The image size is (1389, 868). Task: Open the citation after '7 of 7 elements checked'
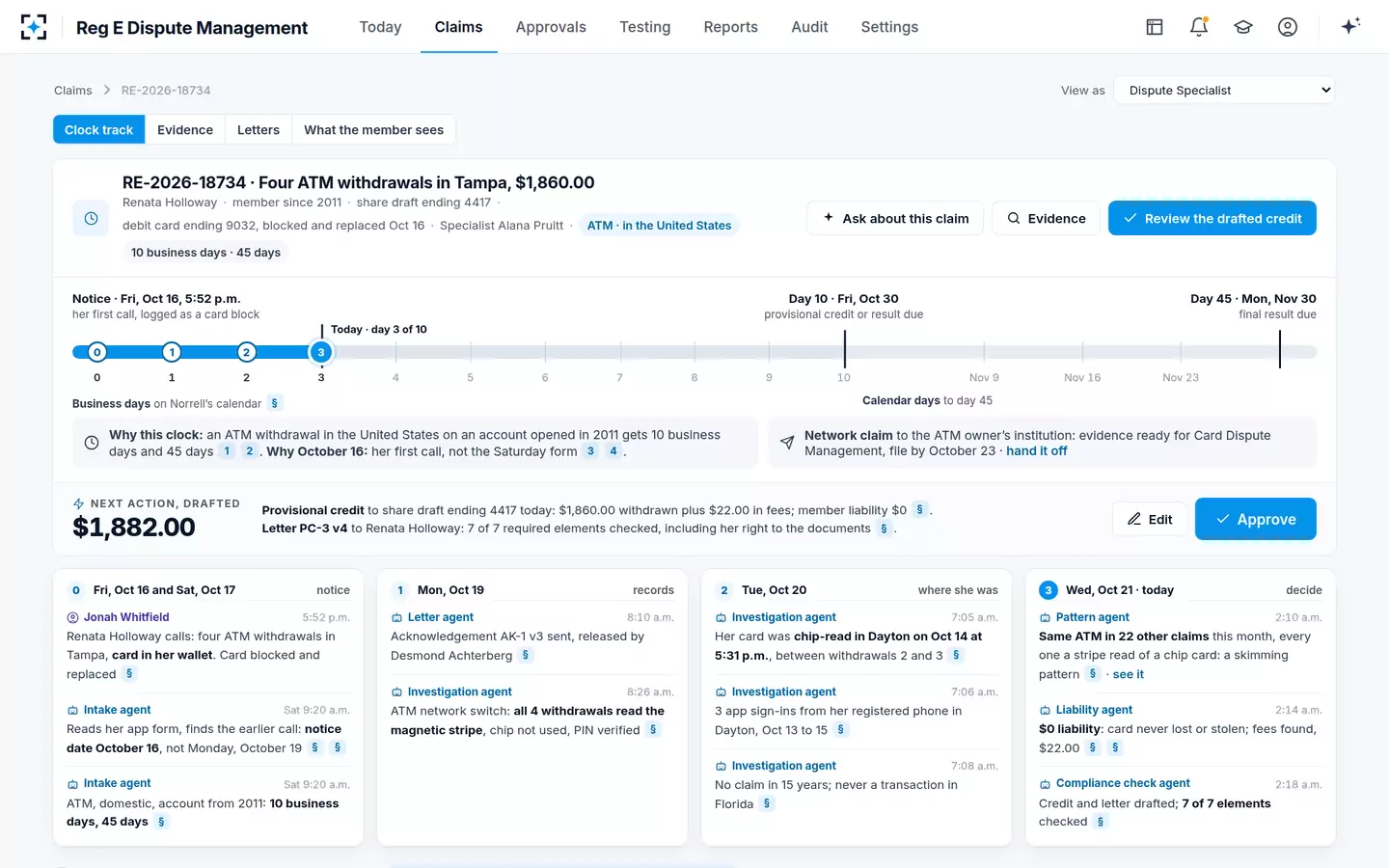tap(1101, 822)
